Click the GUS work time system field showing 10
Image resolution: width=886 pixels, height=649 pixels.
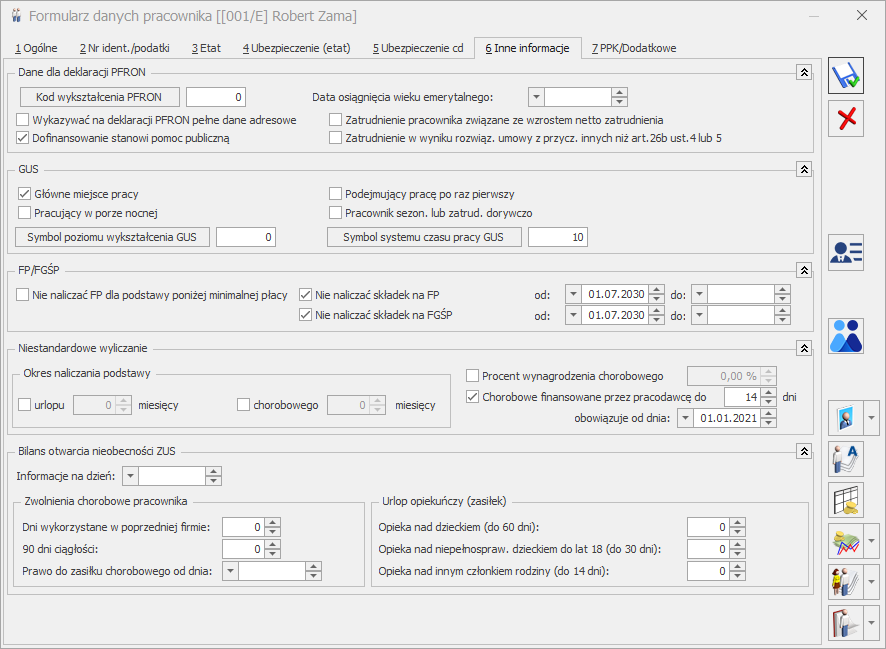coord(558,237)
